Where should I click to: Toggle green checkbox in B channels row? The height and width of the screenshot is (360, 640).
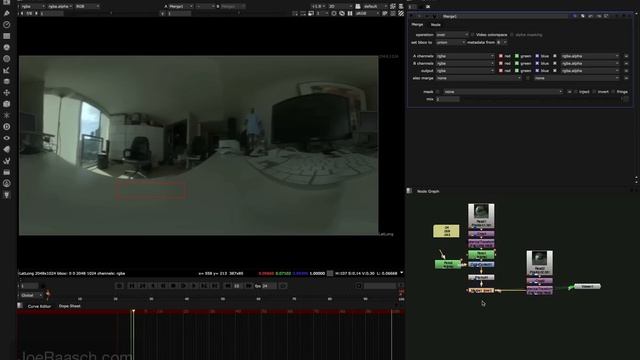pyautogui.click(x=517, y=63)
